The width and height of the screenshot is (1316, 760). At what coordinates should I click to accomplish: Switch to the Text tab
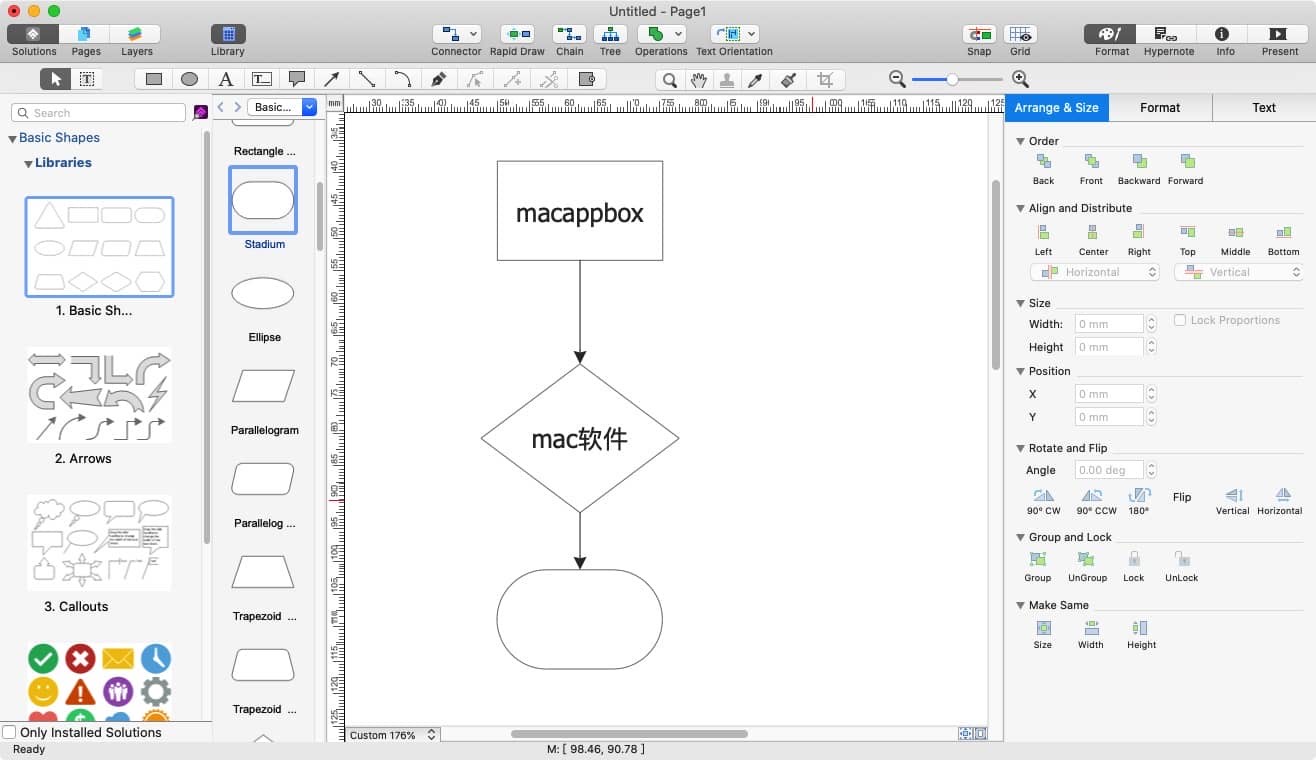(x=1264, y=108)
